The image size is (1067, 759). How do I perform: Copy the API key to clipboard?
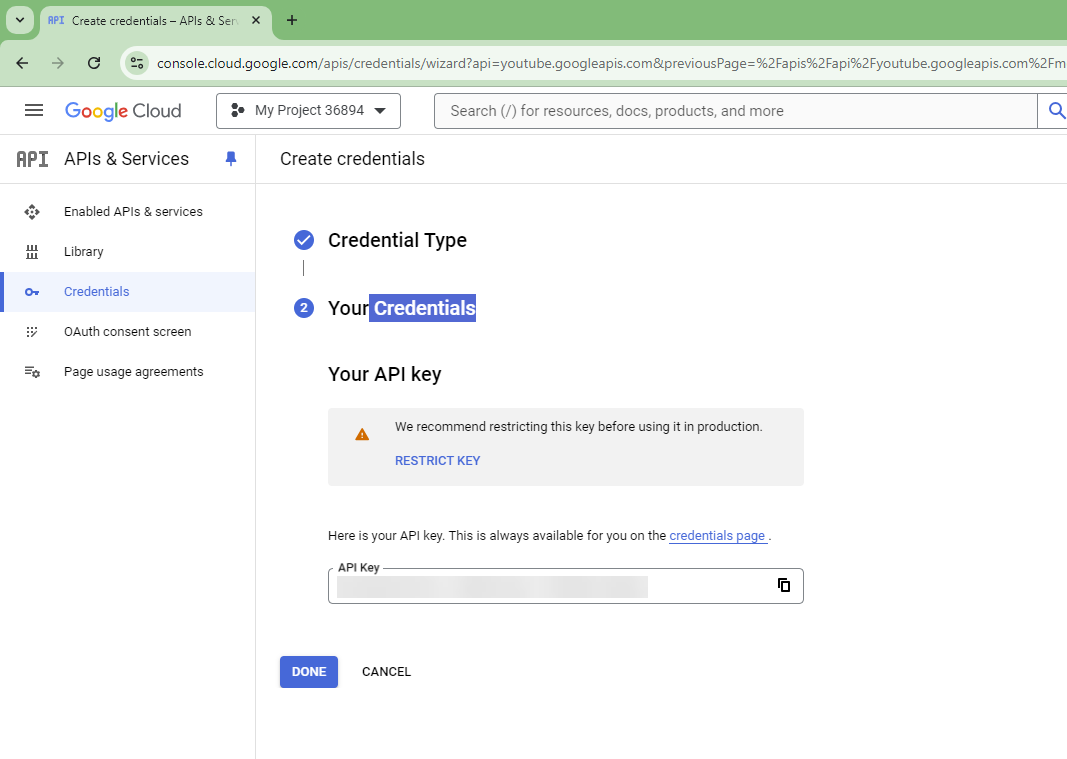[x=784, y=585]
